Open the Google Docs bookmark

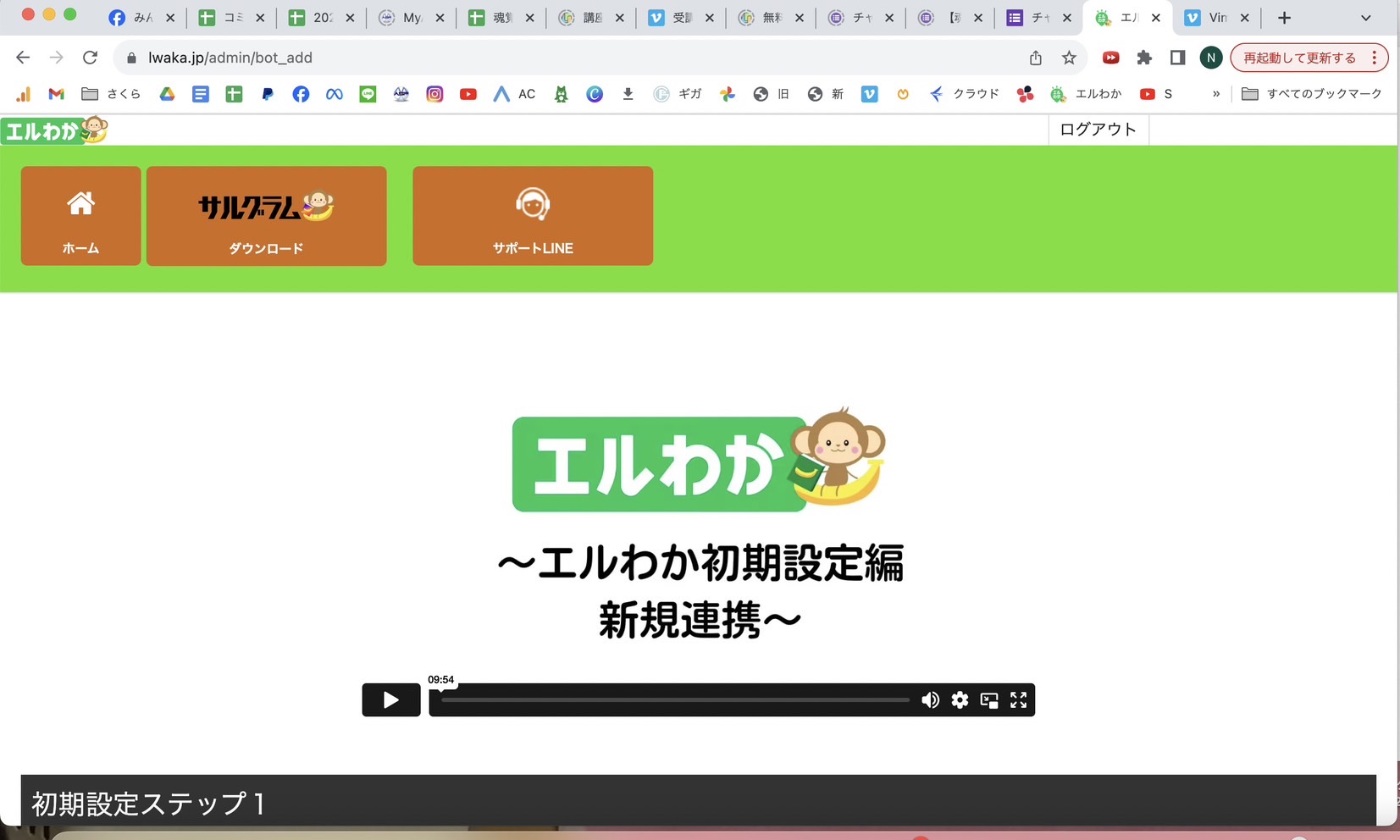pyautogui.click(x=200, y=94)
